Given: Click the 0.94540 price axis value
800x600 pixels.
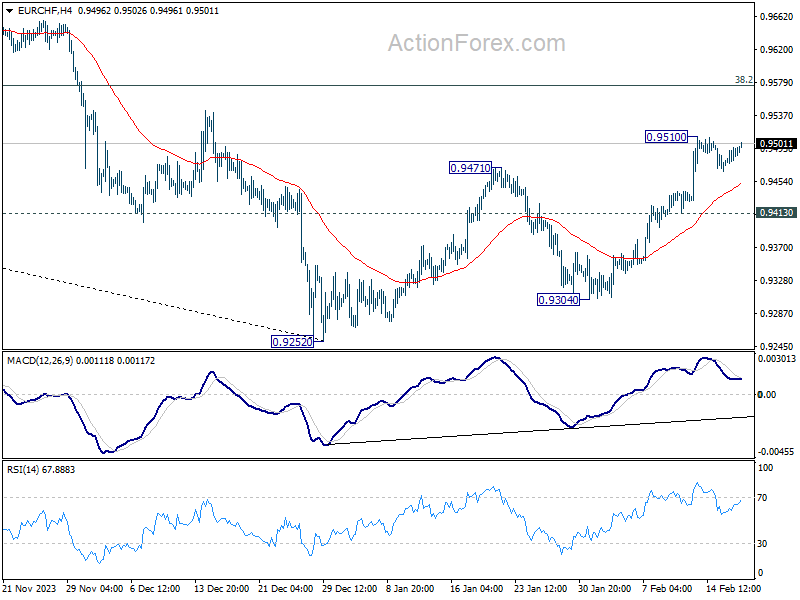Looking at the screenshot, I should click(x=777, y=182).
